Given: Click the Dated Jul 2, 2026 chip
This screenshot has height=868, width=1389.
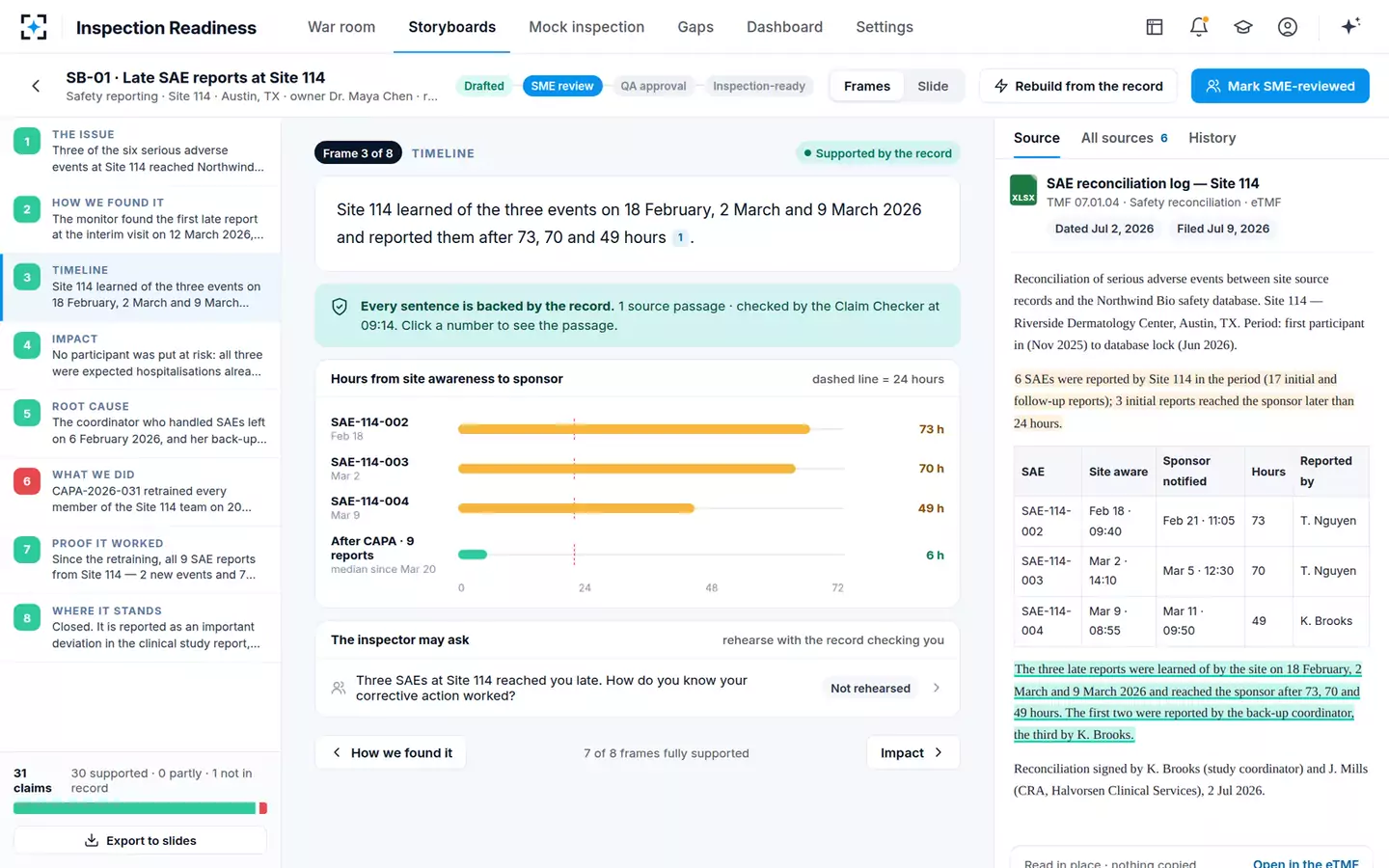Looking at the screenshot, I should pyautogui.click(x=1104, y=229).
